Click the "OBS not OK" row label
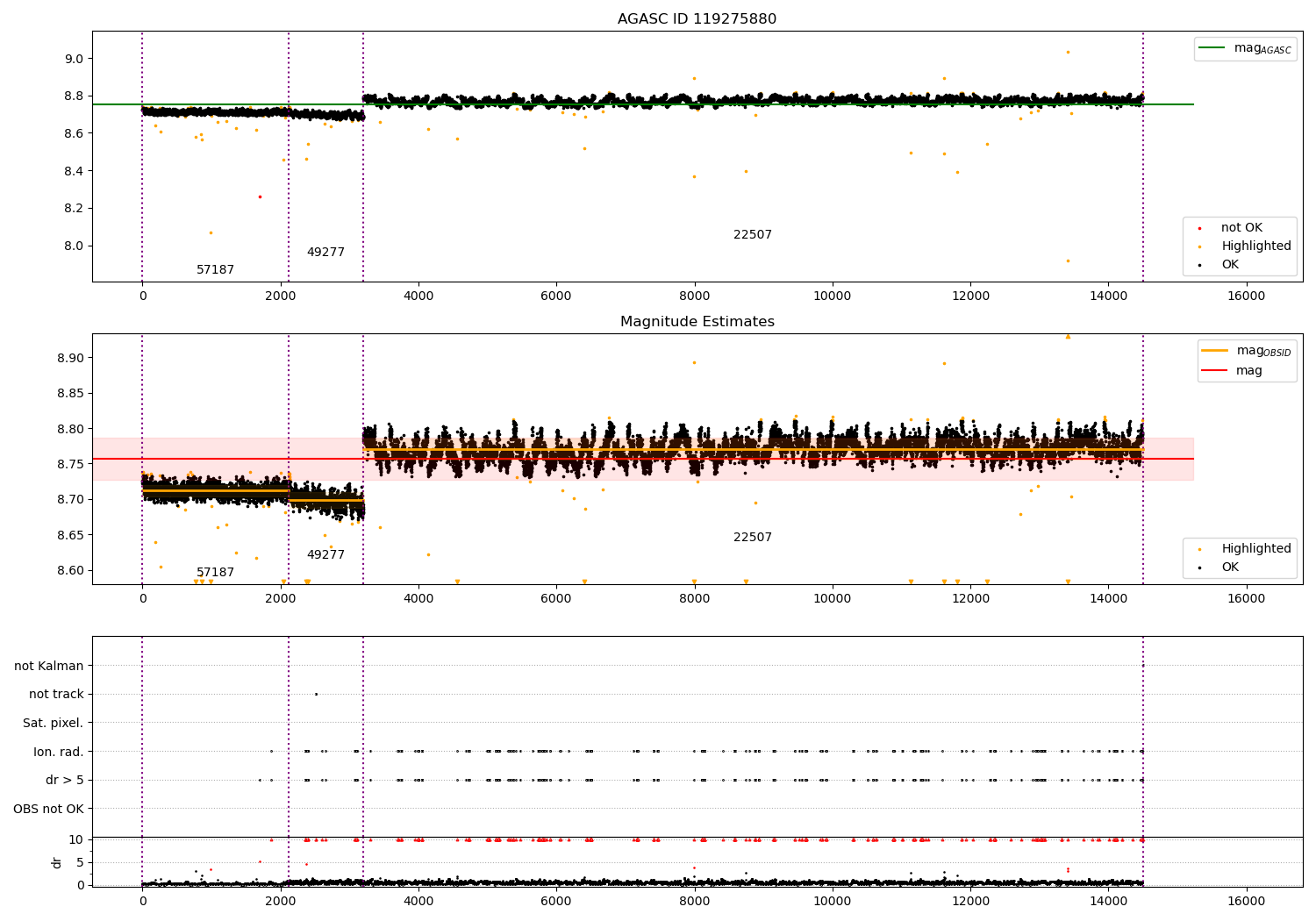1316x921 pixels. pyautogui.click(x=49, y=810)
